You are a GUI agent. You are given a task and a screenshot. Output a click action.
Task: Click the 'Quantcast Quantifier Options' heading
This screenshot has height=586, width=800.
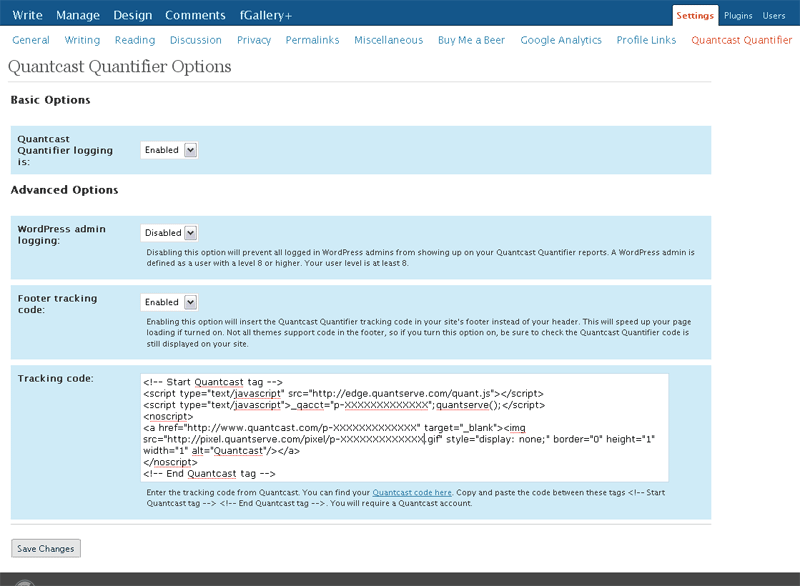pos(119,67)
